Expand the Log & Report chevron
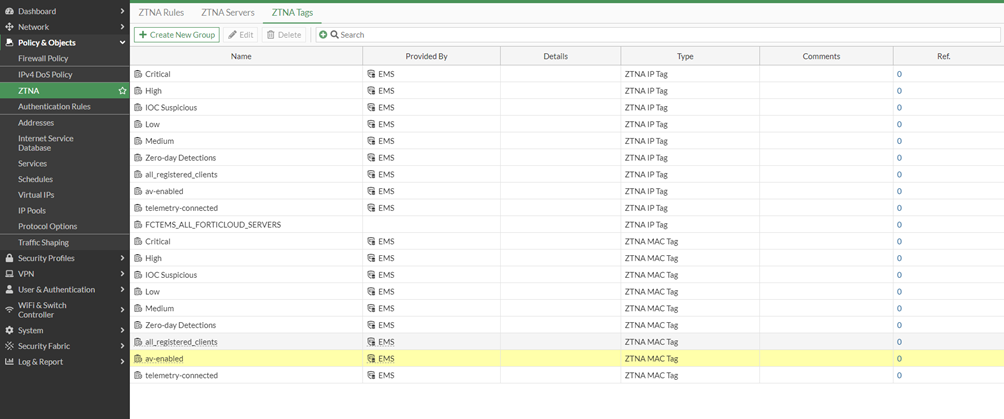 click(122, 362)
